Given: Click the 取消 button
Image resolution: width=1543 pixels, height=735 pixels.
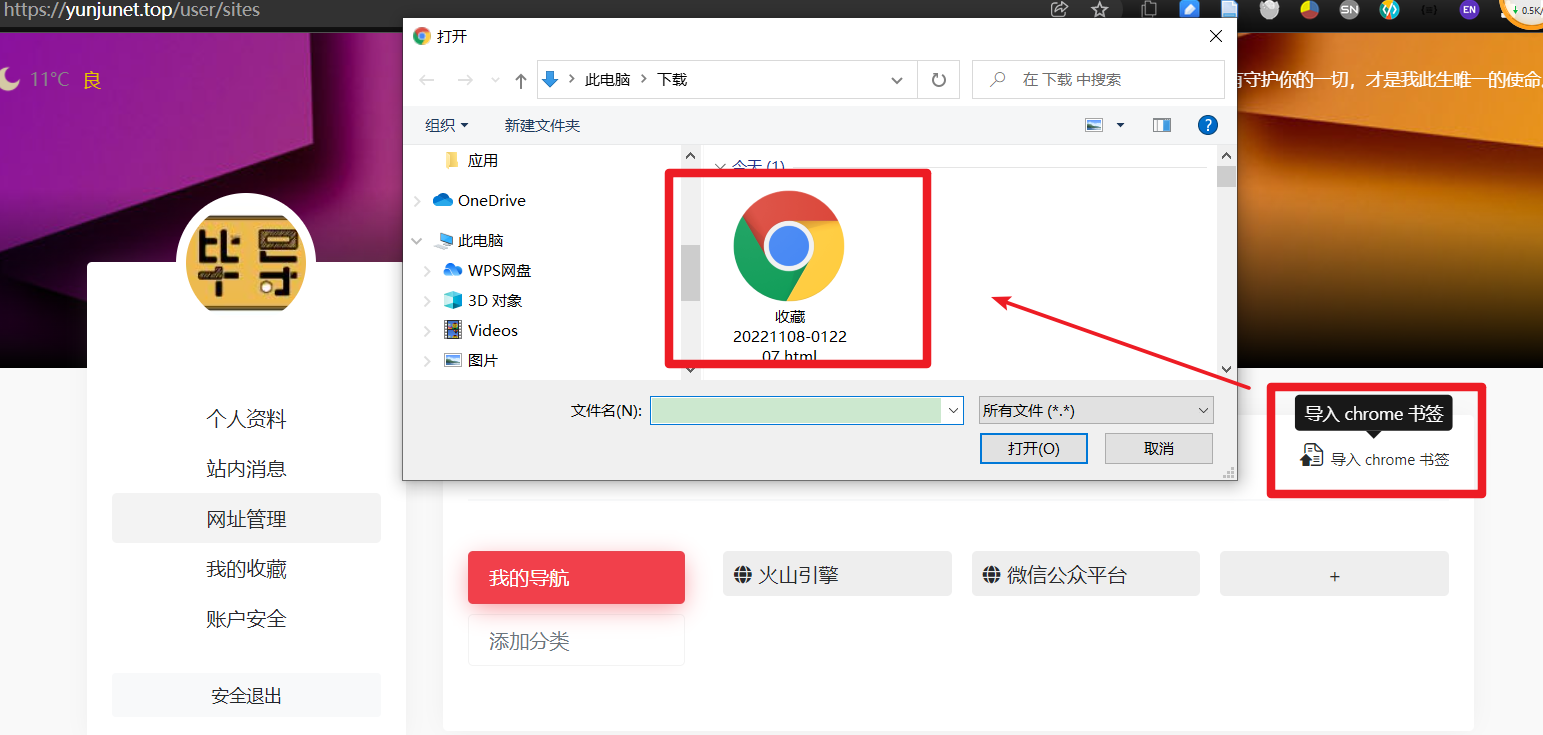Looking at the screenshot, I should pyautogui.click(x=1159, y=448).
